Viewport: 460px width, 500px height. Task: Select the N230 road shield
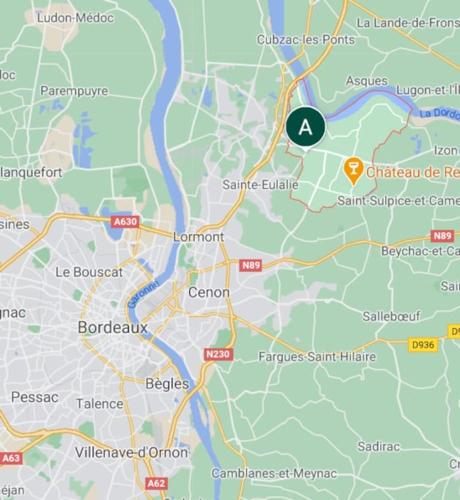coord(218,354)
